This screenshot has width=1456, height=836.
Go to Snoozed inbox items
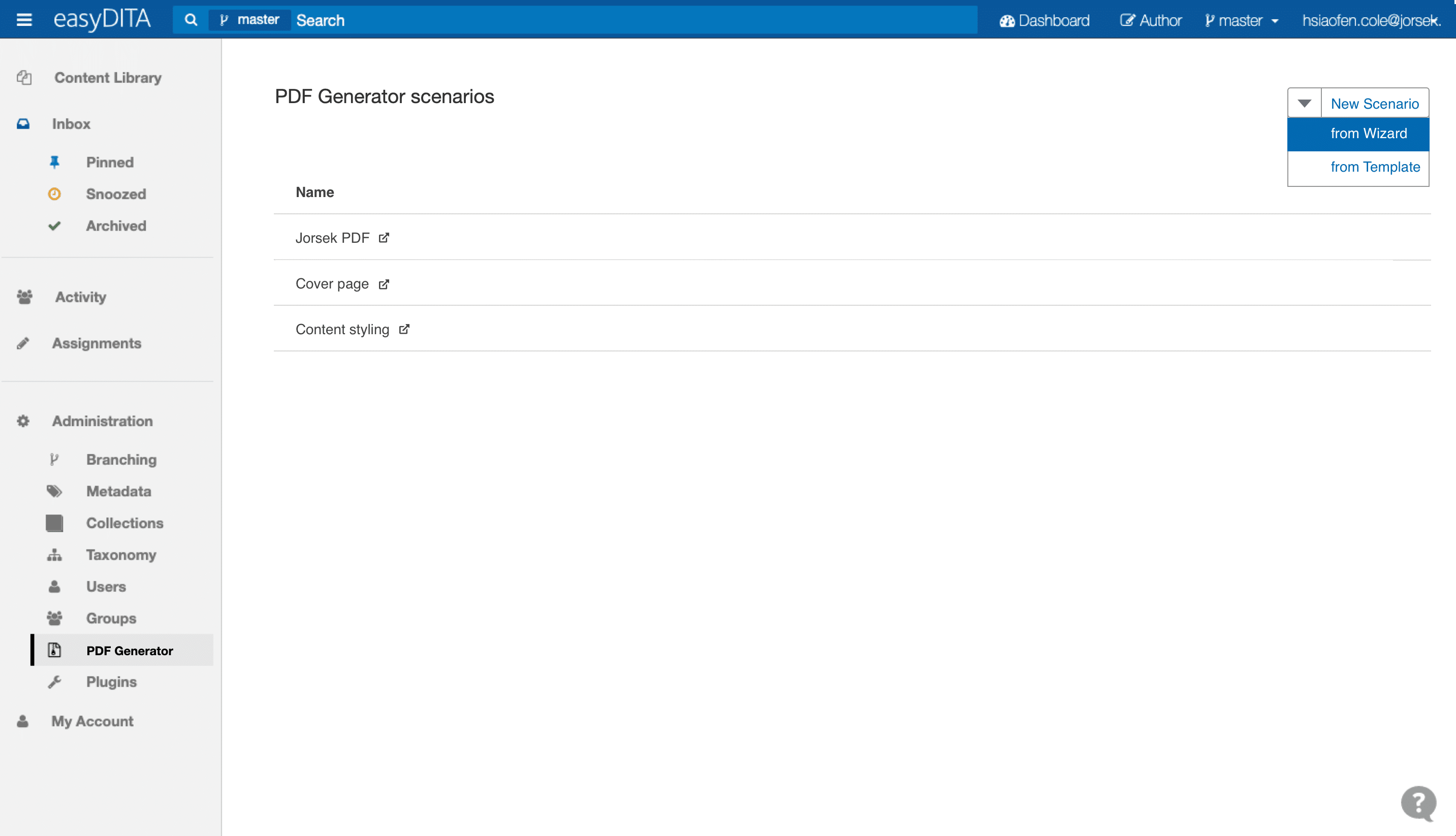pos(116,194)
